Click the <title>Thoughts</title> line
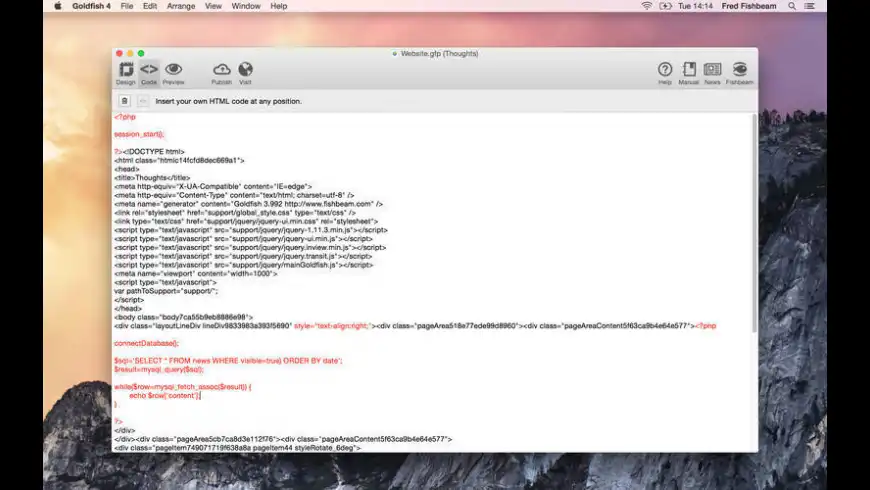Screen dimensions: 870x490 [x=152, y=178]
